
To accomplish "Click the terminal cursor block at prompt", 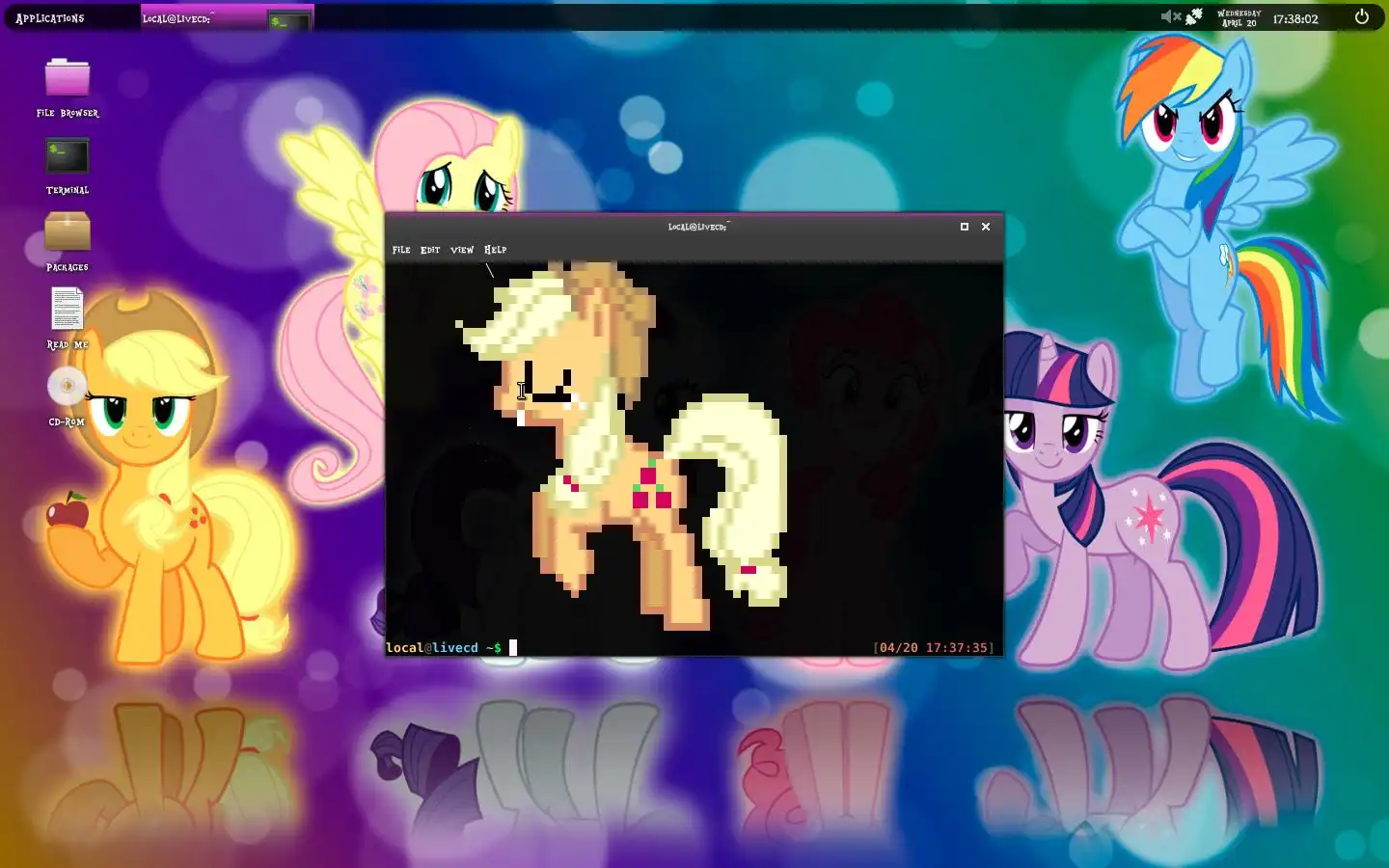I will click(x=513, y=648).
